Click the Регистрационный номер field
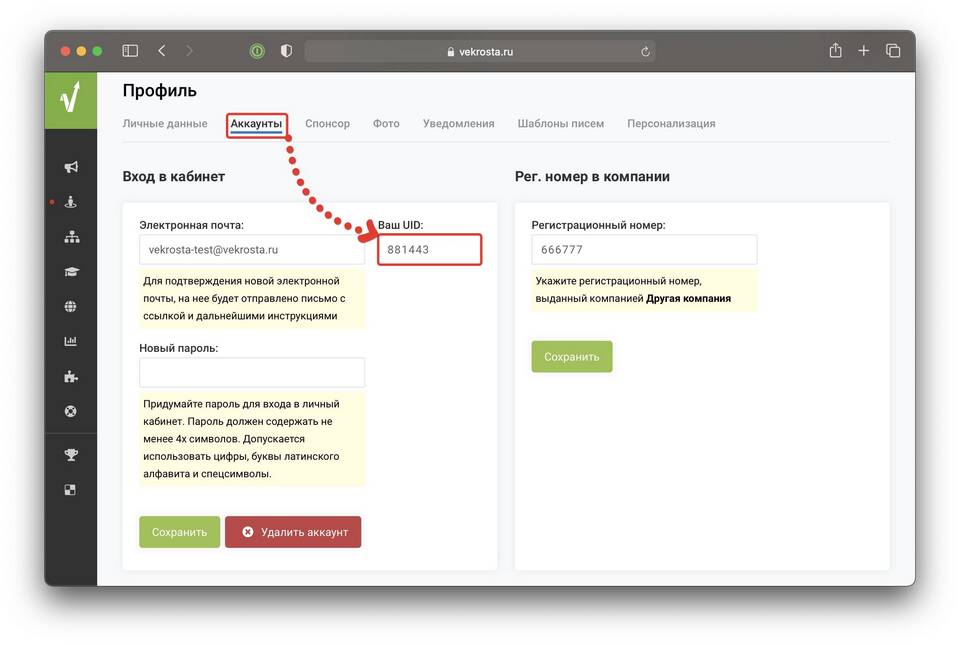 [x=644, y=250]
